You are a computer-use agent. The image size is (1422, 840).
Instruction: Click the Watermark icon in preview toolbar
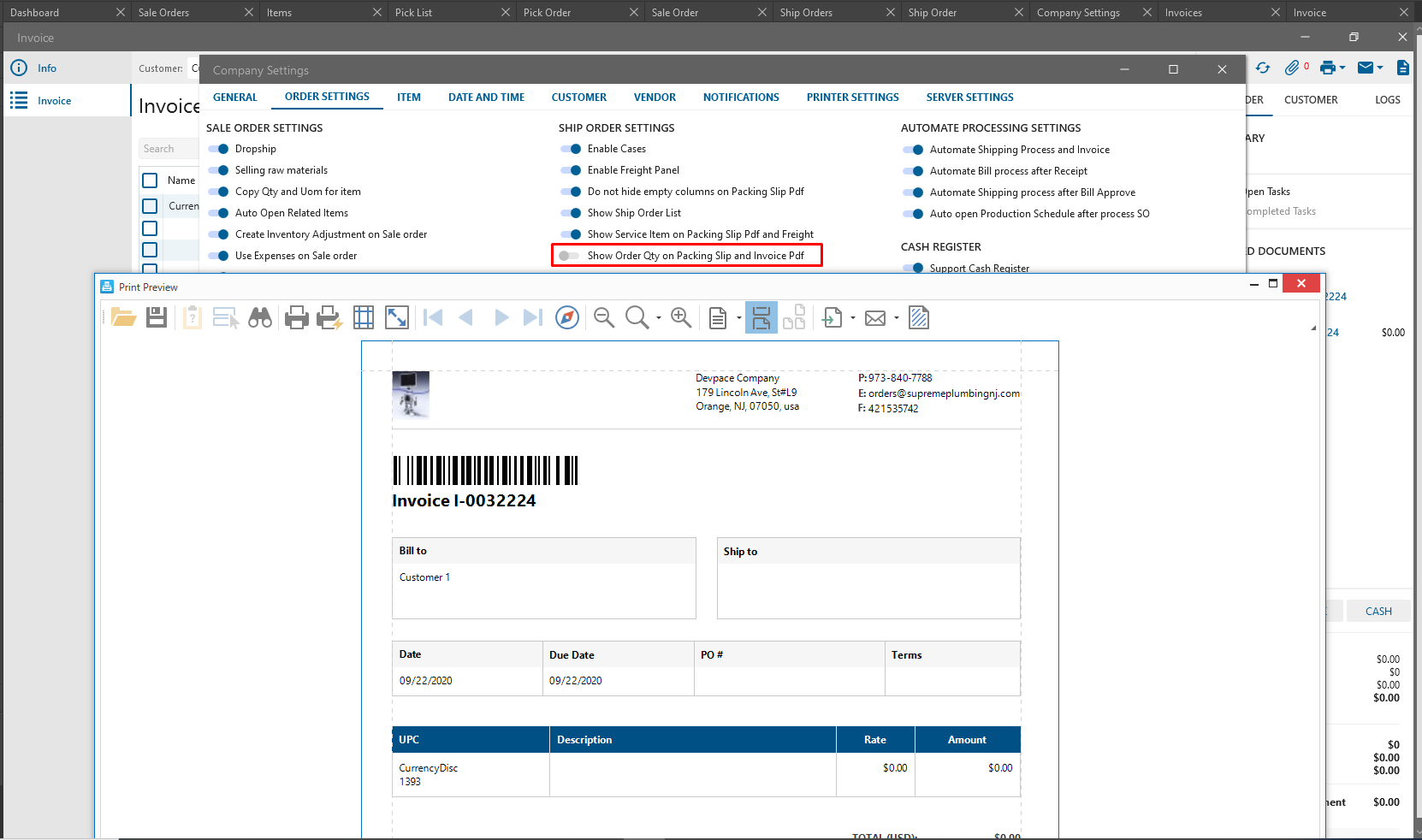(x=919, y=318)
